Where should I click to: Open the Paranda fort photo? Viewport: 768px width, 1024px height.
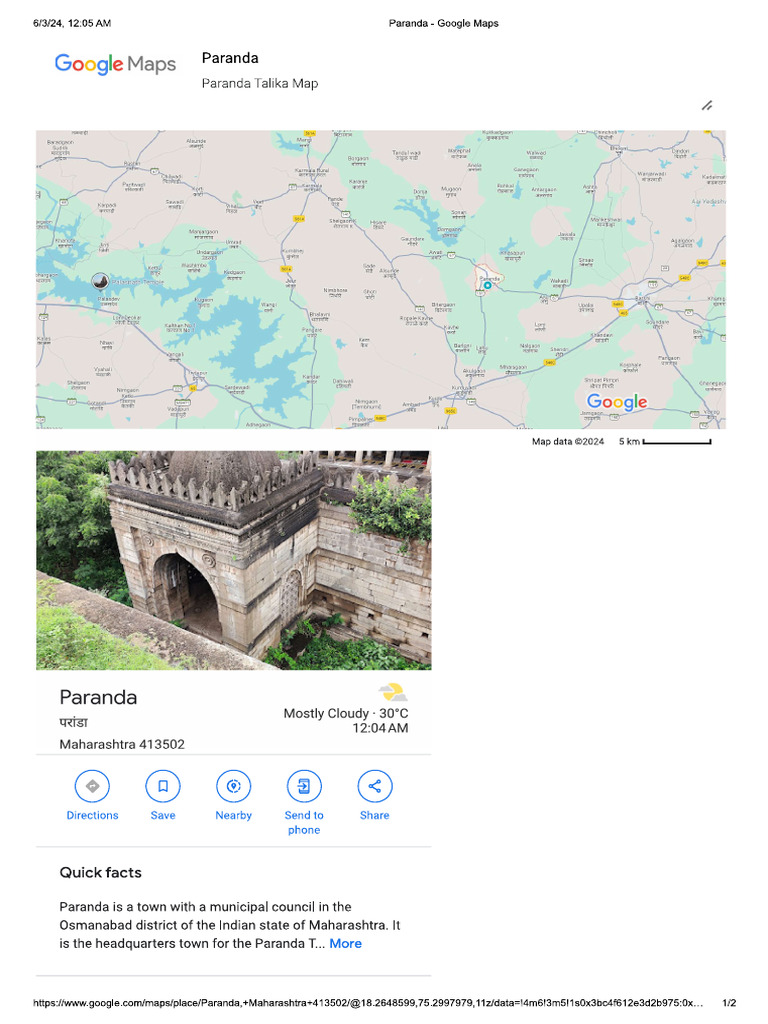233,560
